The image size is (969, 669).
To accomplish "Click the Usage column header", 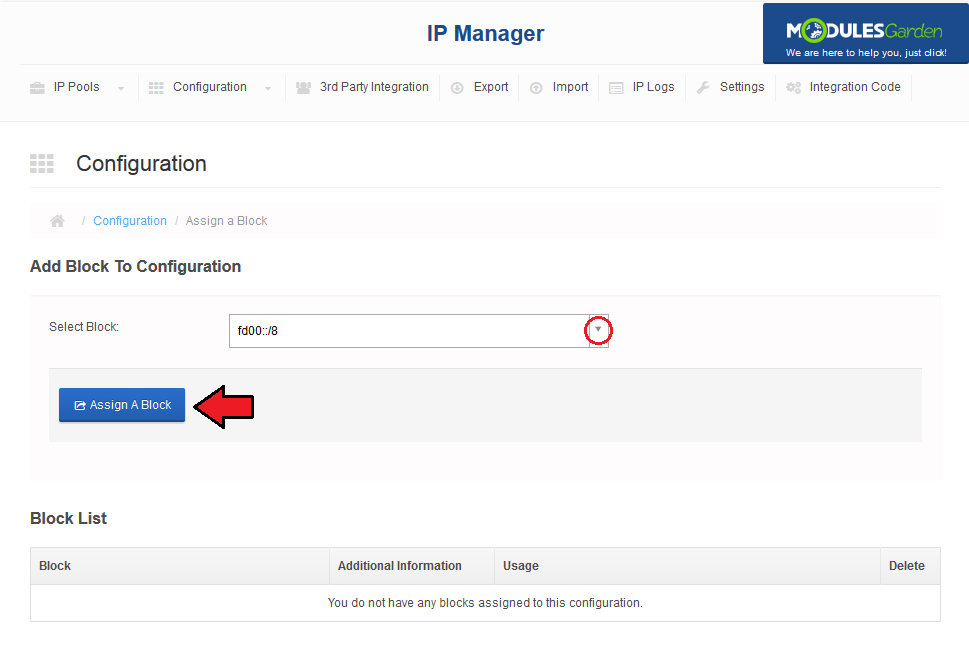I will 520,566.
